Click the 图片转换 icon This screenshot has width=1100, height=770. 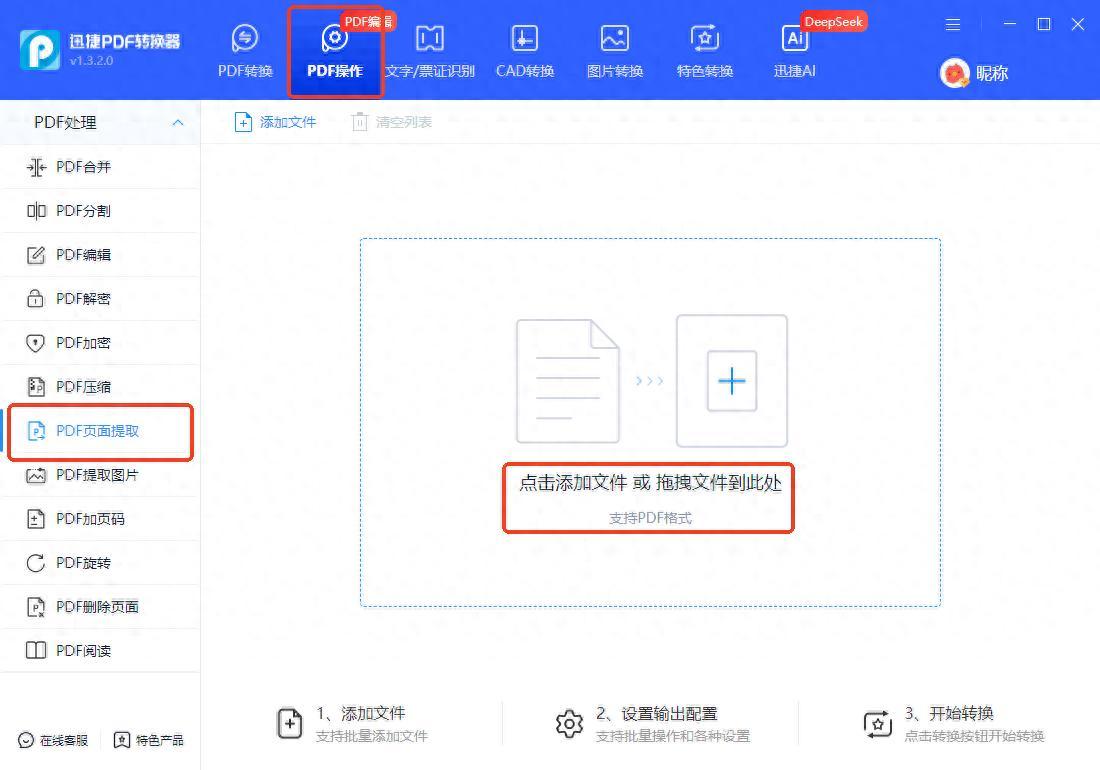pos(614,39)
